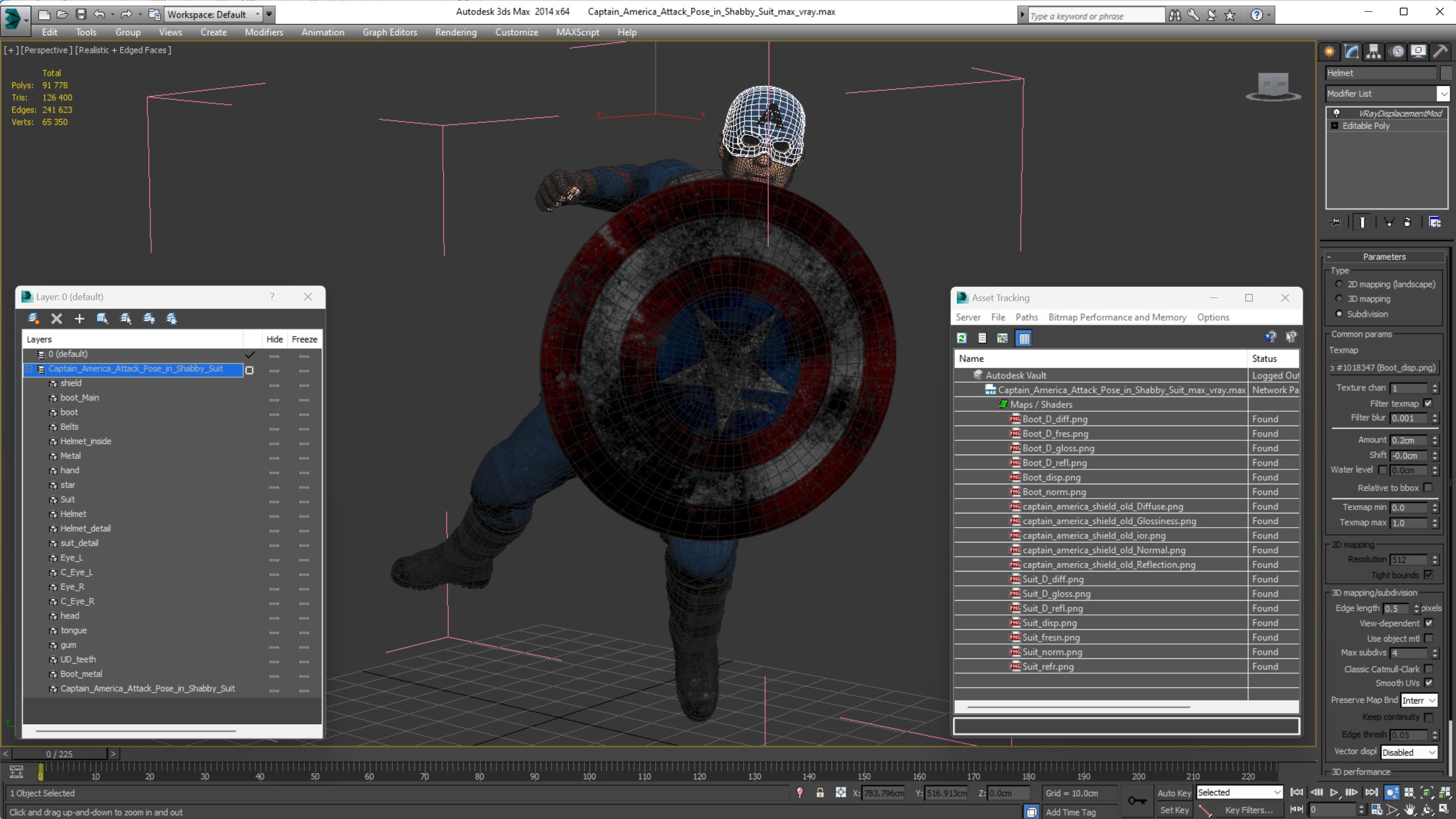The image size is (1456, 819).
Task: Click the Add Time Tag label
Action: (1071, 812)
